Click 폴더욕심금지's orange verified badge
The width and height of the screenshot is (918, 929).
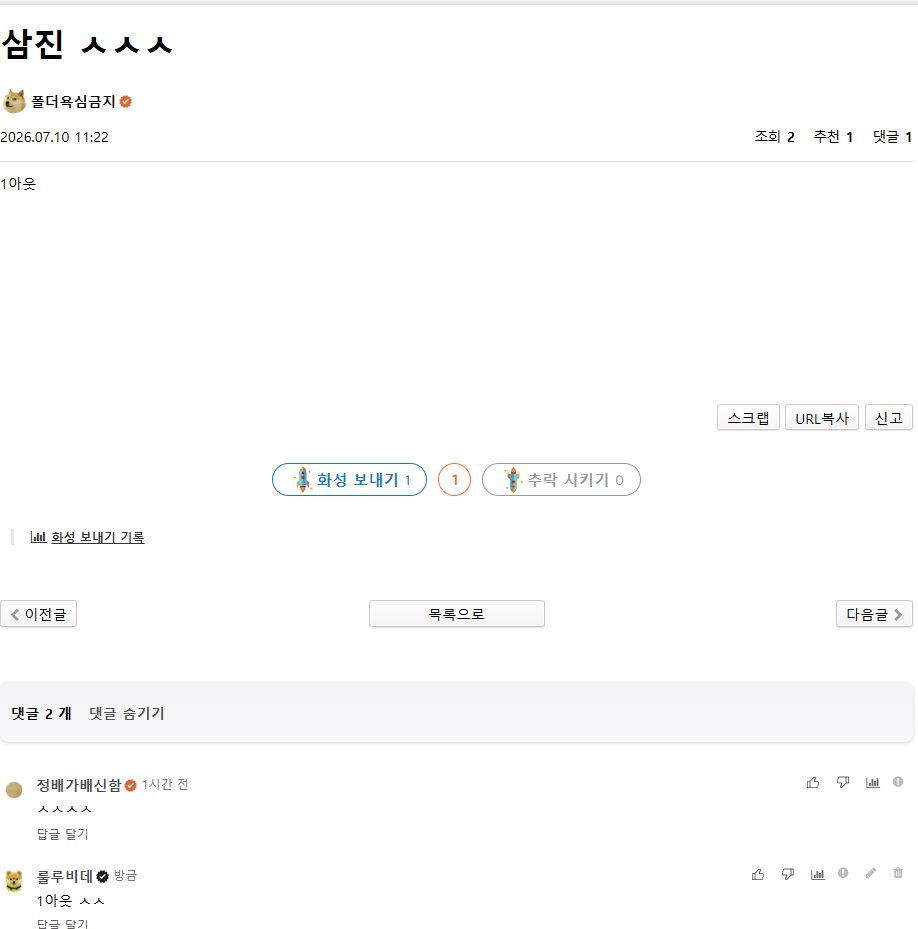coord(126,102)
